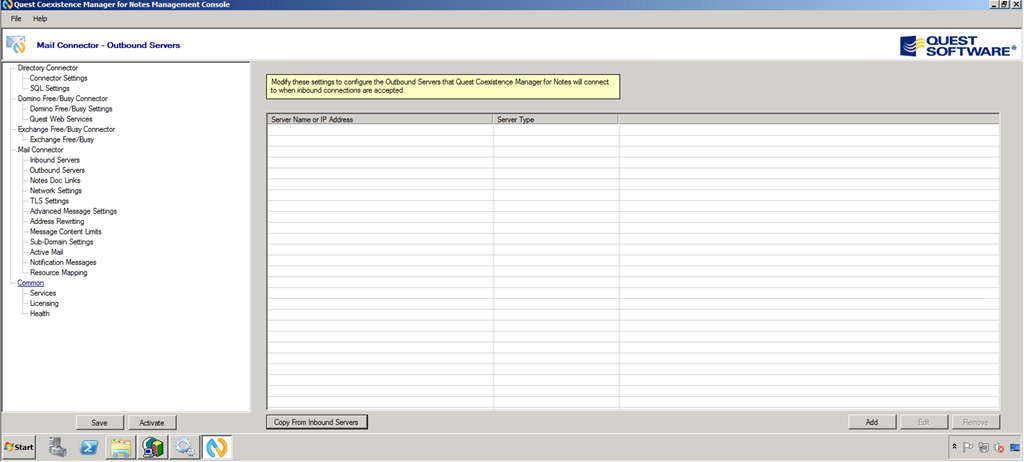This screenshot has height=462, width=1024.
Task: Click the rightmost blue monitor tray icon
Action: pos(1014,448)
